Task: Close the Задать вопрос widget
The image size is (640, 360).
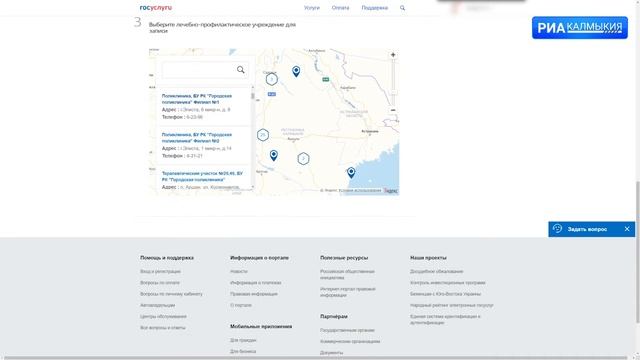Action: (x=627, y=229)
